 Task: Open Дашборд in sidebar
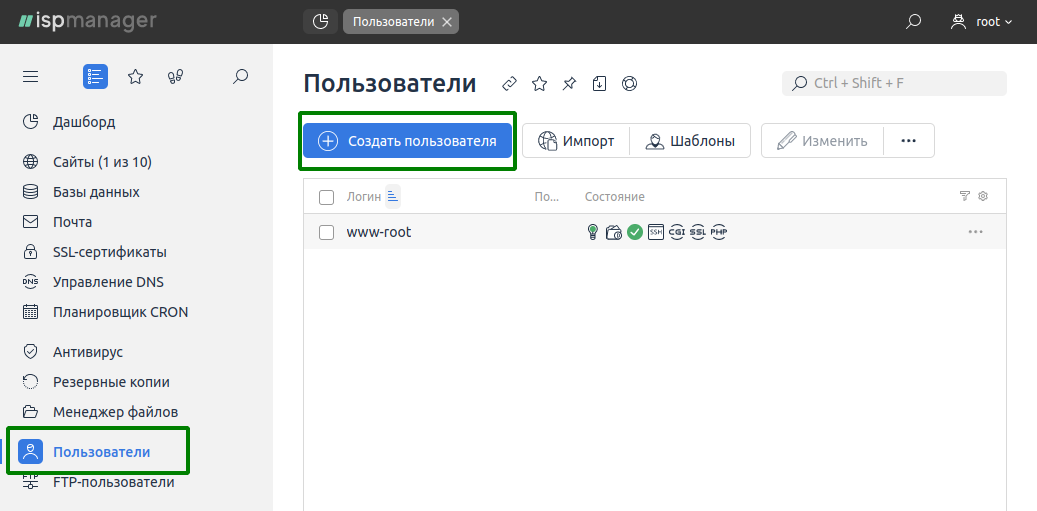84,122
